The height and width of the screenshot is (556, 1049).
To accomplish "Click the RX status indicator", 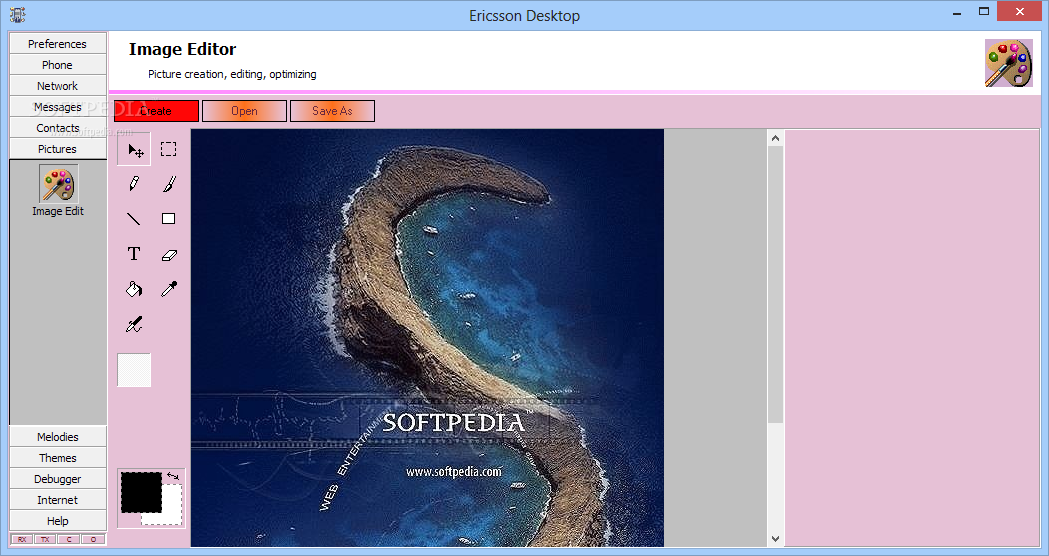I will click(x=21, y=539).
